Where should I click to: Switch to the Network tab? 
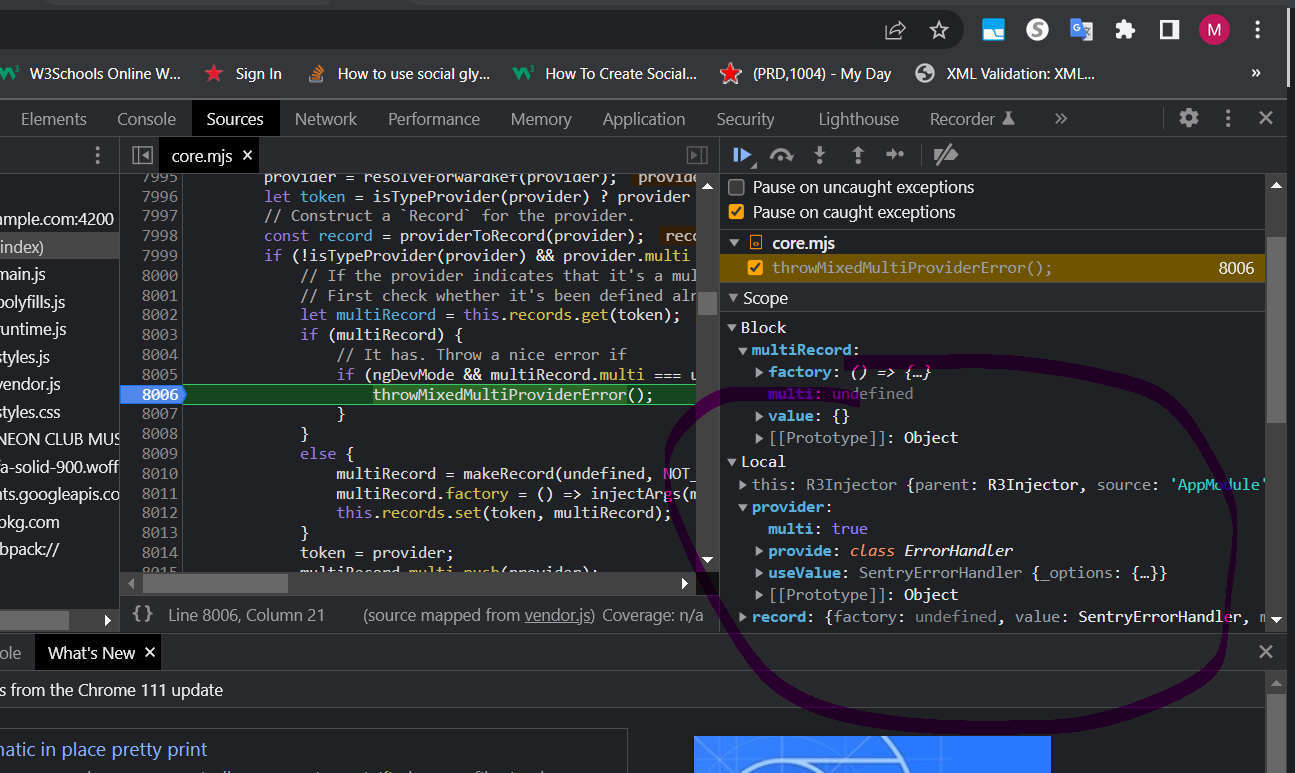point(326,118)
